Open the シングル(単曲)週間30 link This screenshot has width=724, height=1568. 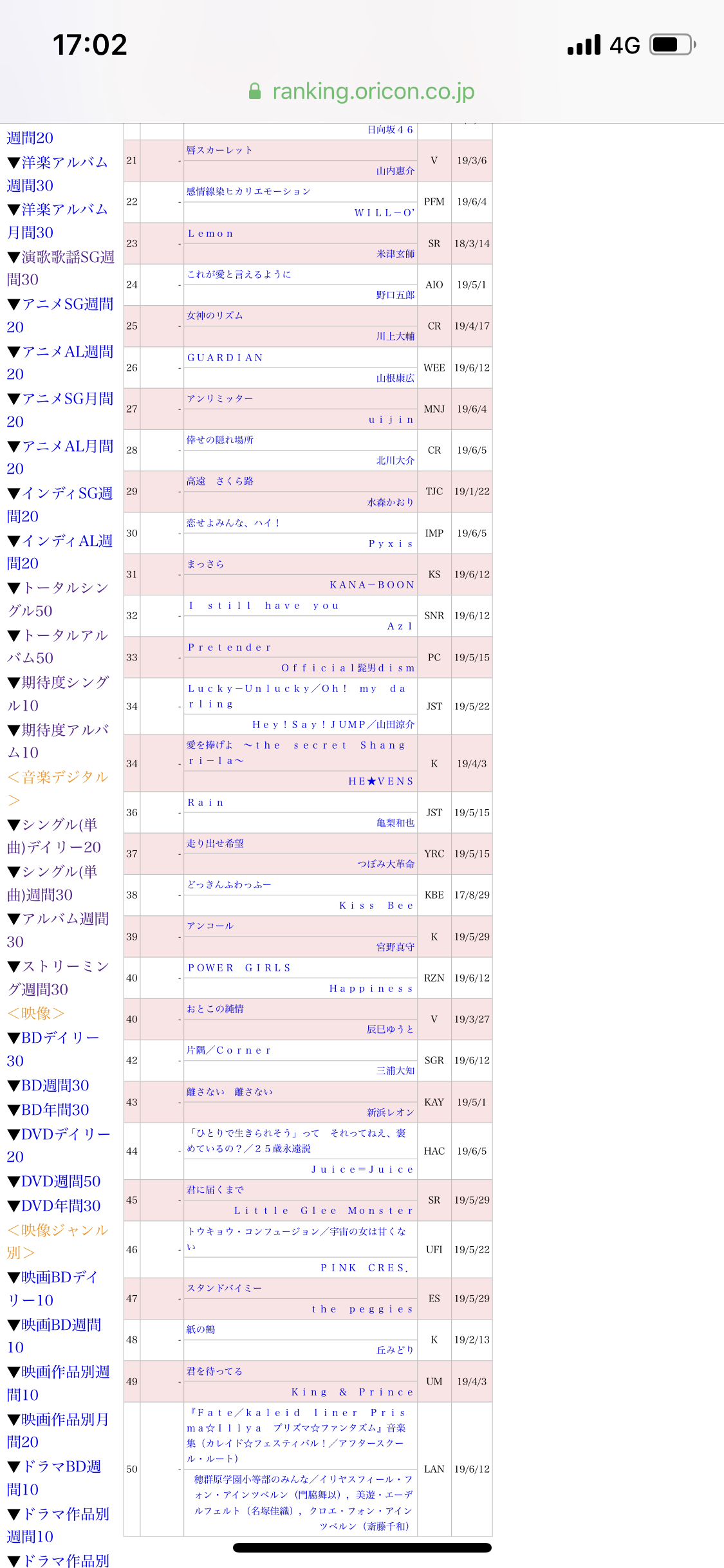point(52,883)
